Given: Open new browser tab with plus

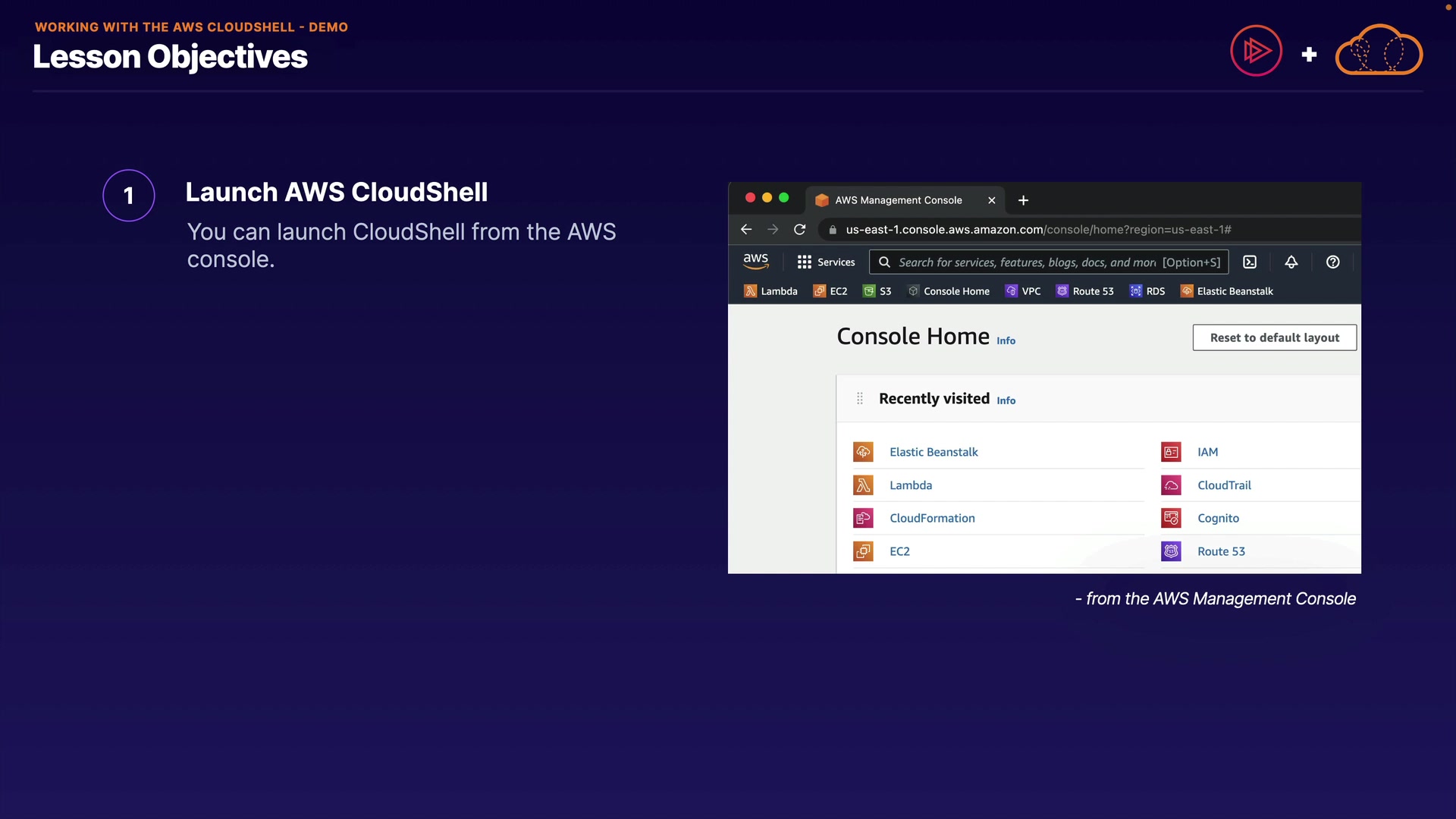Looking at the screenshot, I should click(1023, 200).
